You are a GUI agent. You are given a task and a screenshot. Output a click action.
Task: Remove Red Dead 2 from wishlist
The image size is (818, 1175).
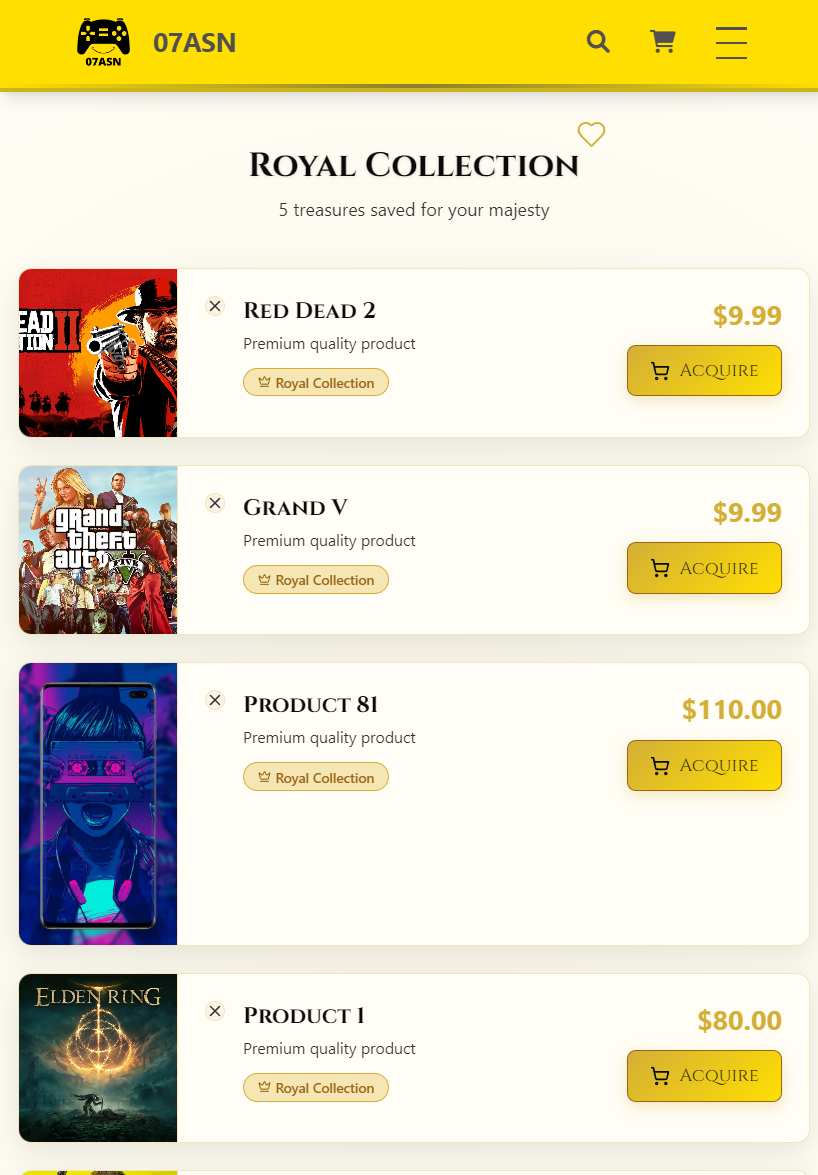tap(215, 306)
